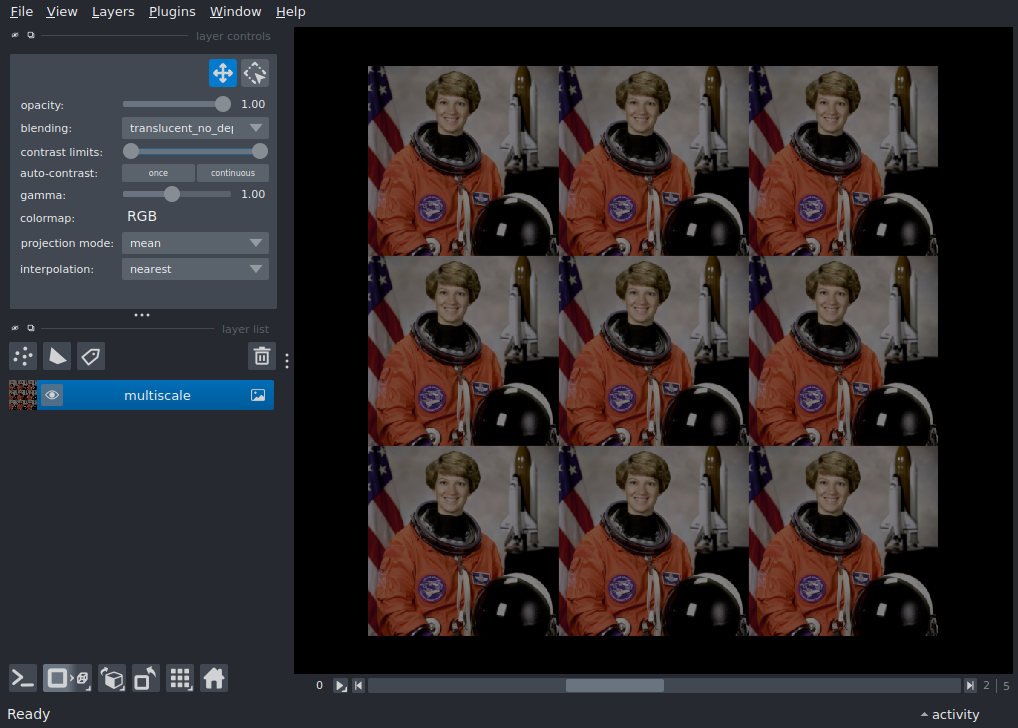Change the projection mode dropdown
1018x728 pixels.
coord(194,242)
